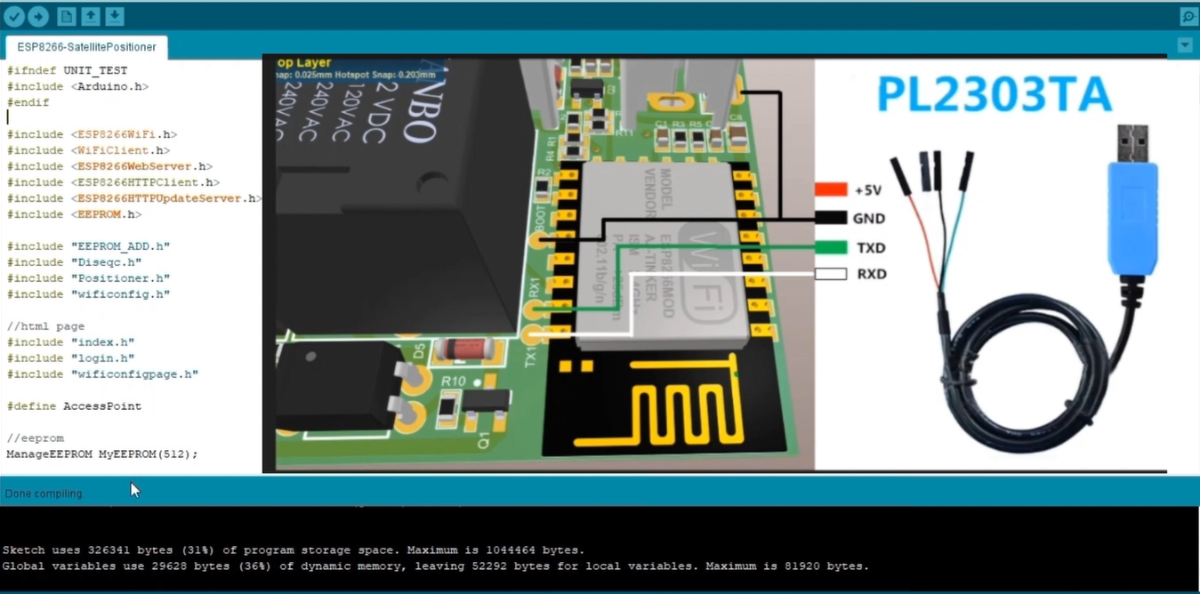Click the '#include <ESP8266WiFi.h>' line
The height and width of the screenshot is (594, 1200).
point(91,134)
